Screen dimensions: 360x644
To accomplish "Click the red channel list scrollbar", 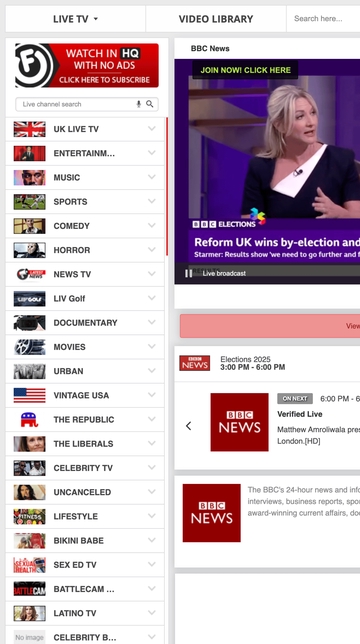I will tap(167, 186).
